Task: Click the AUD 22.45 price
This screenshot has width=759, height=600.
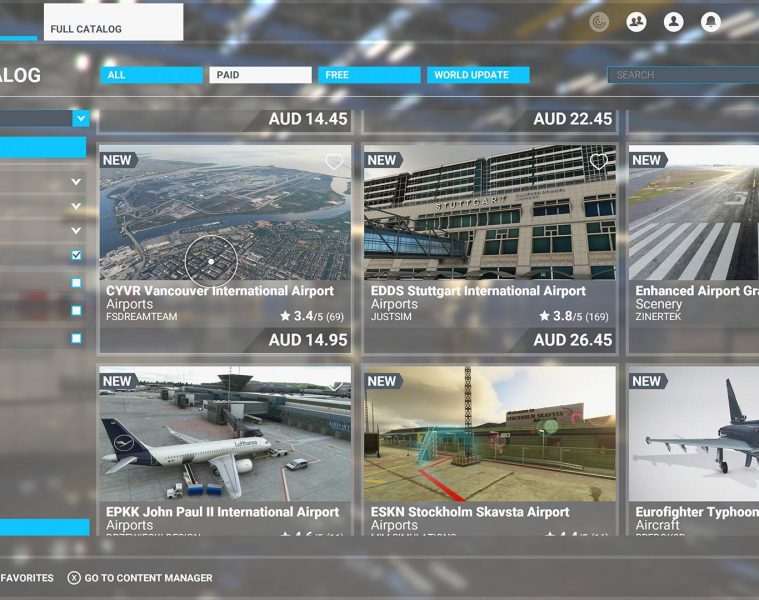Action: [573, 119]
